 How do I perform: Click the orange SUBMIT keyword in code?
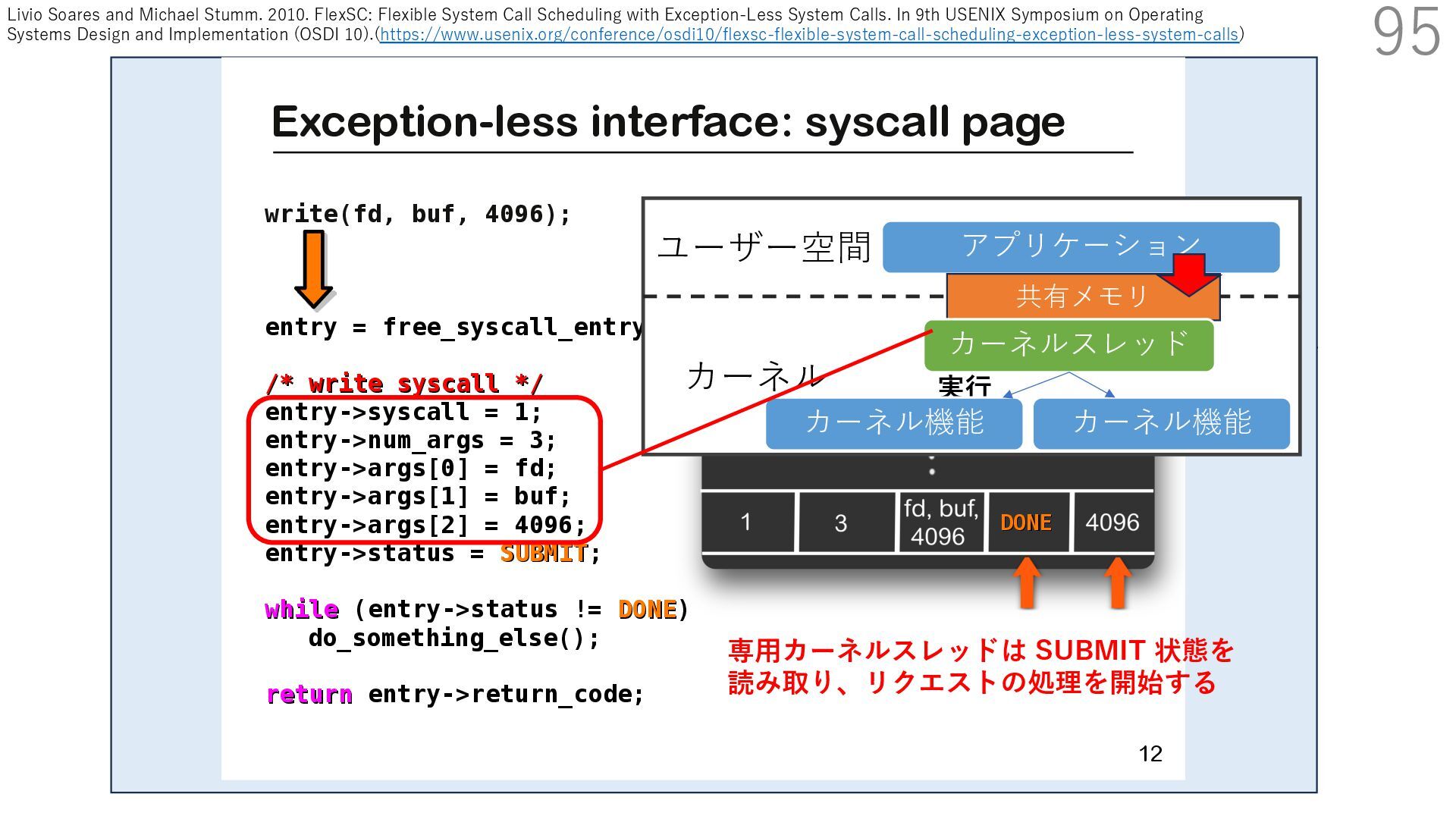pyautogui.click(x=543, y=554)
